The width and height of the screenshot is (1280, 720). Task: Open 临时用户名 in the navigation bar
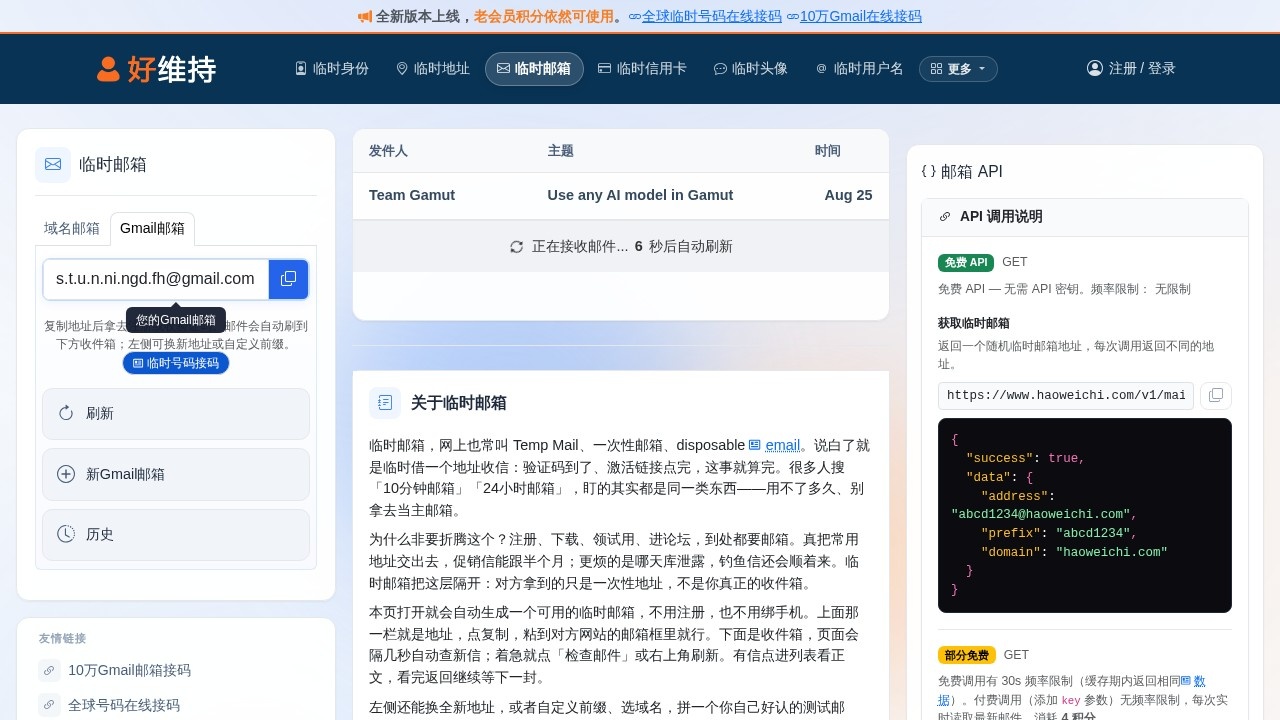point(860,68)
